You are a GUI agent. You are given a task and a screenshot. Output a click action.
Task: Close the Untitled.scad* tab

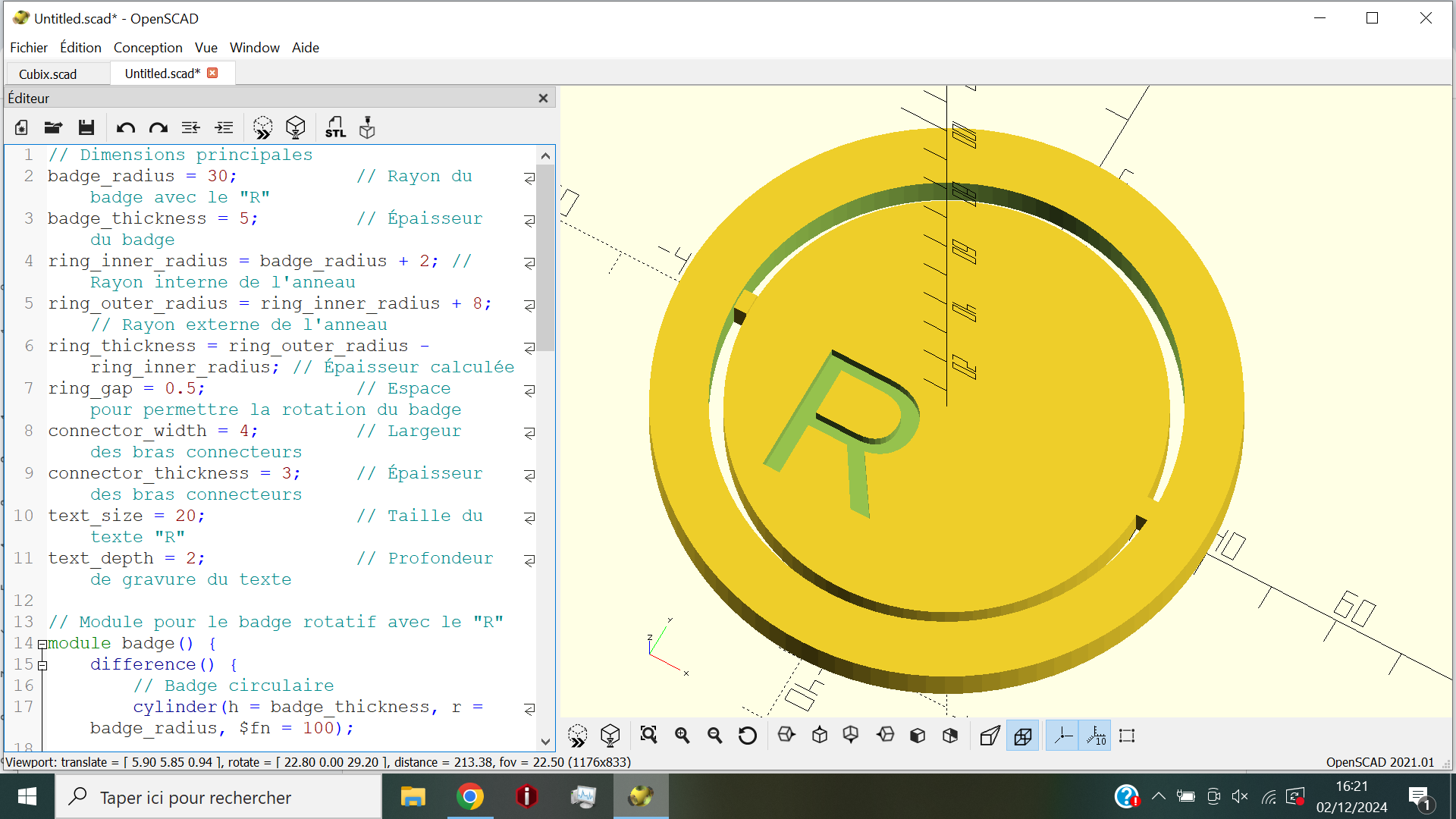212,73
